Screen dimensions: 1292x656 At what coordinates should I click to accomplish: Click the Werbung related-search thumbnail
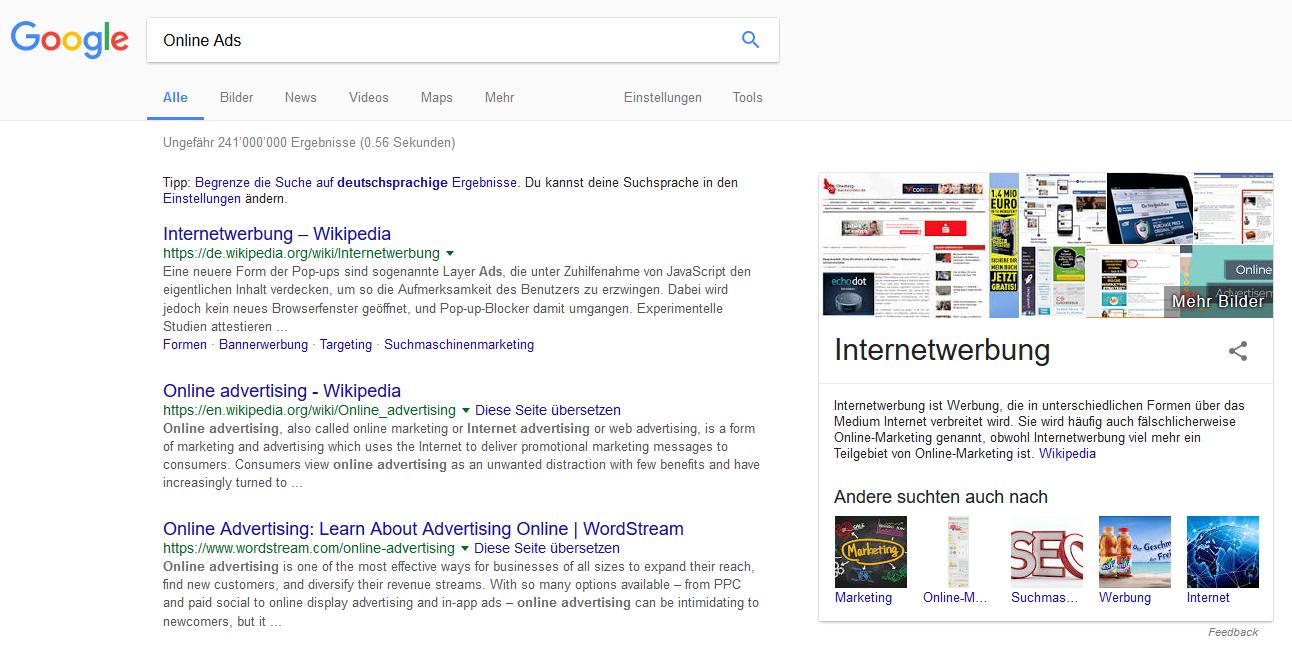[x=1134, y=551]
